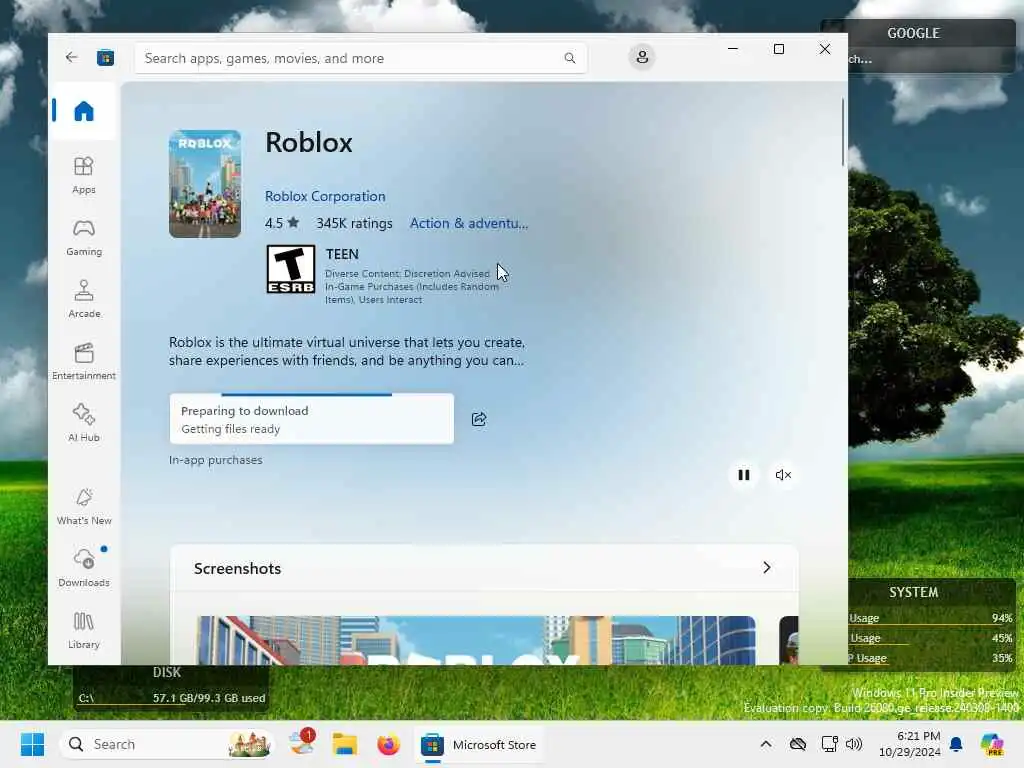Click the 4.5 star rating
Image resolution: width=1024 pixels, height=768 pixels.
[281, 223]
